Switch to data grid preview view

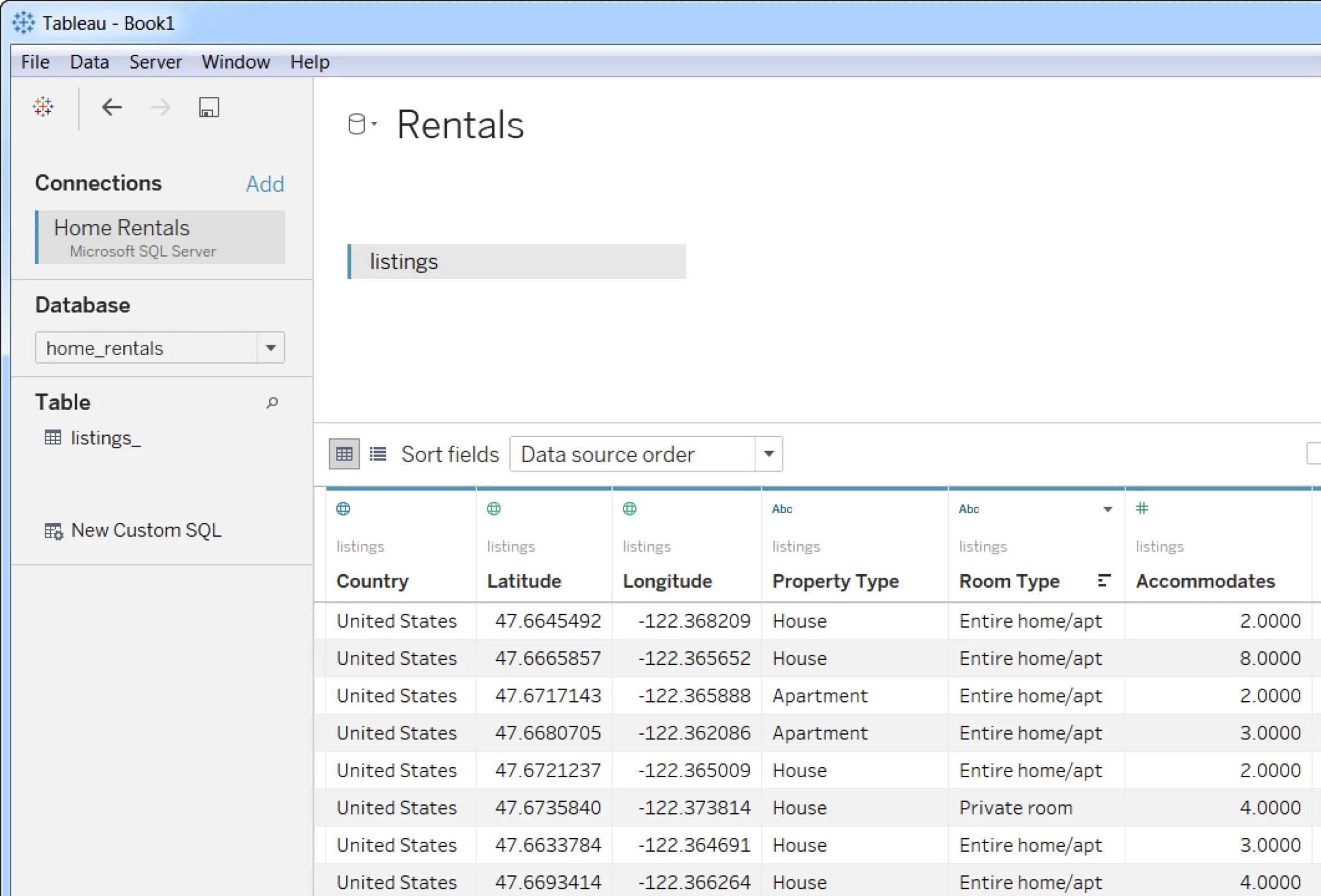[x=344, y=454]
